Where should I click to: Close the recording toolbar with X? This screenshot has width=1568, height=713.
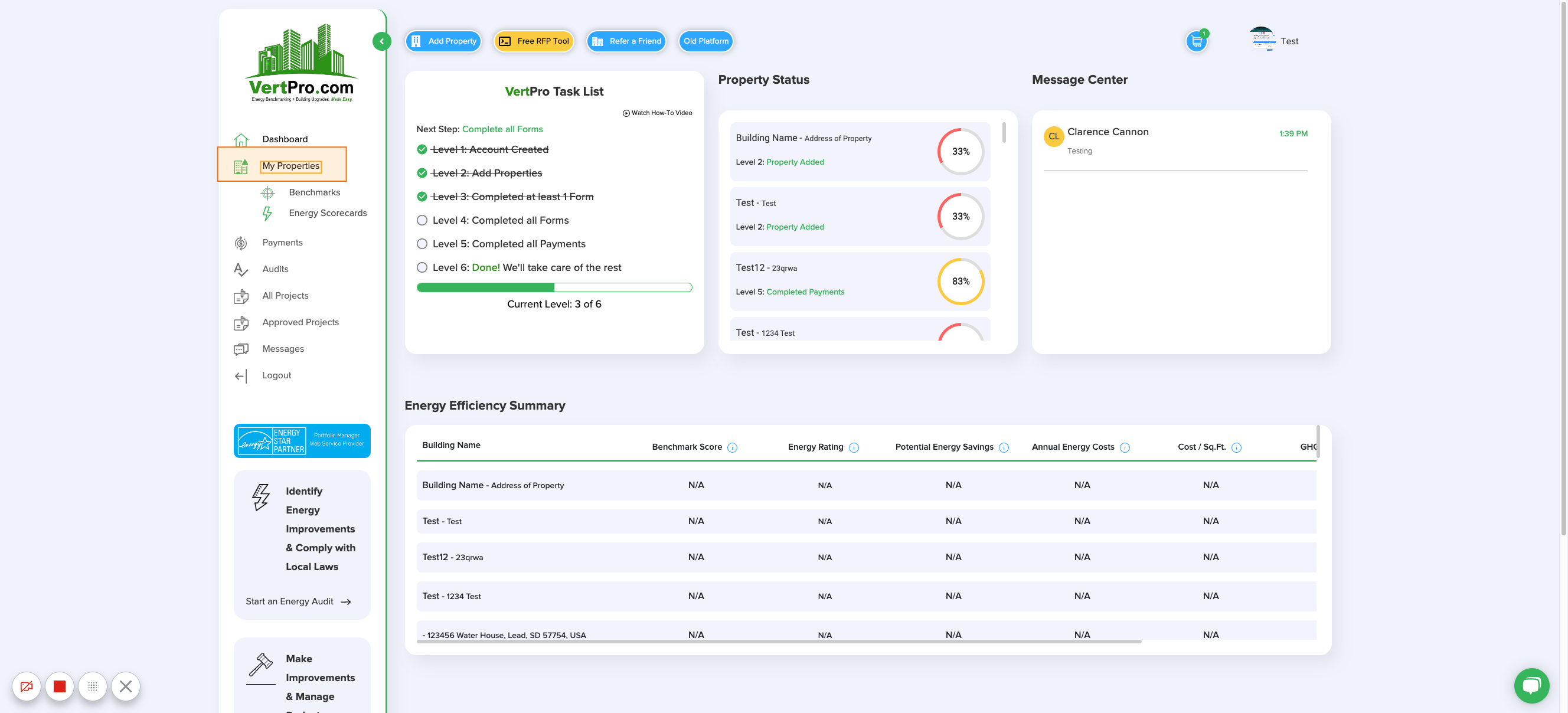tap(125, 686)
